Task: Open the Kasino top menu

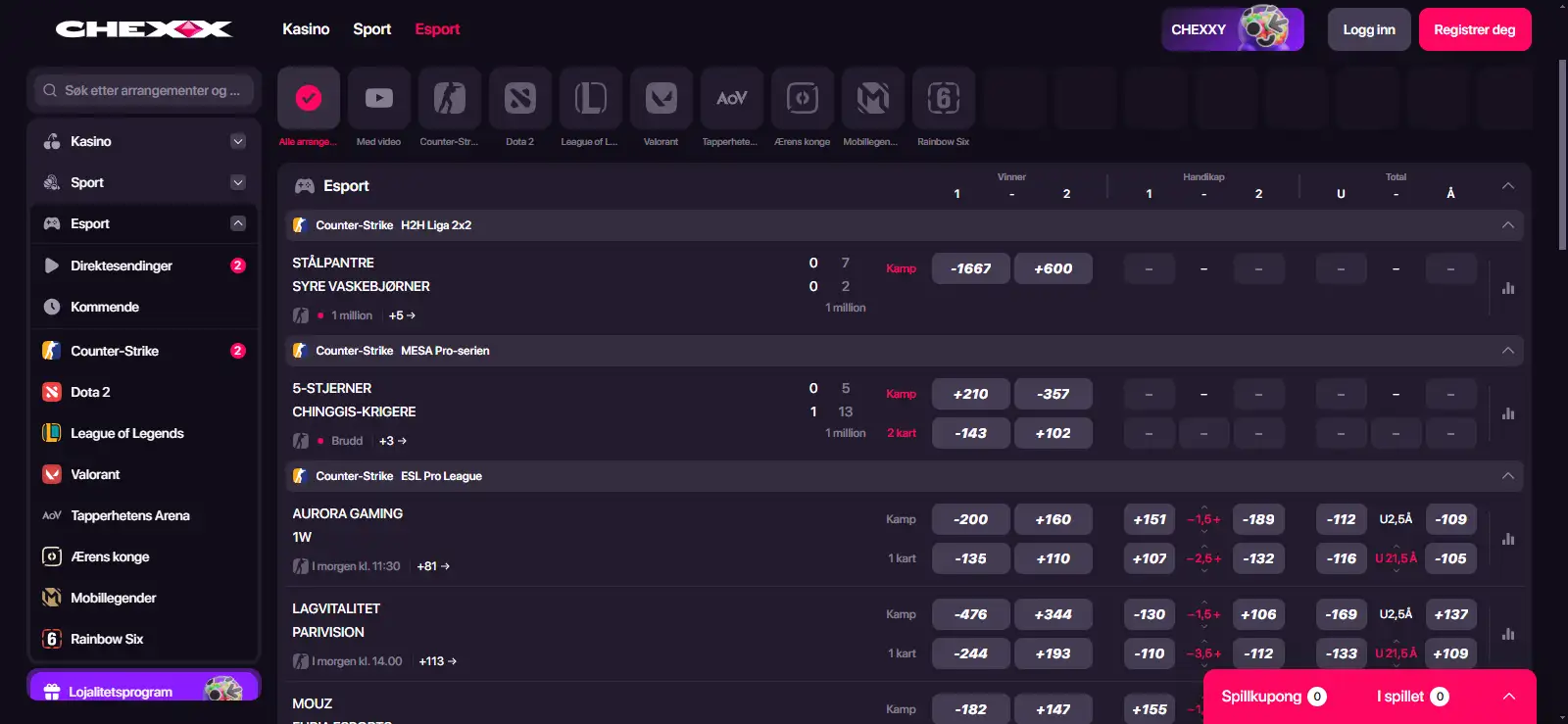Action: tap(306, 29)
